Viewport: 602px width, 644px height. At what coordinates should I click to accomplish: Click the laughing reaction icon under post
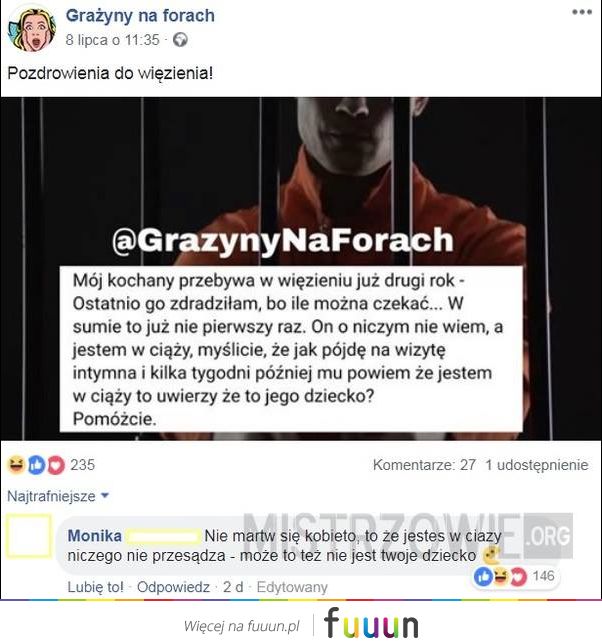coord(16,465)
